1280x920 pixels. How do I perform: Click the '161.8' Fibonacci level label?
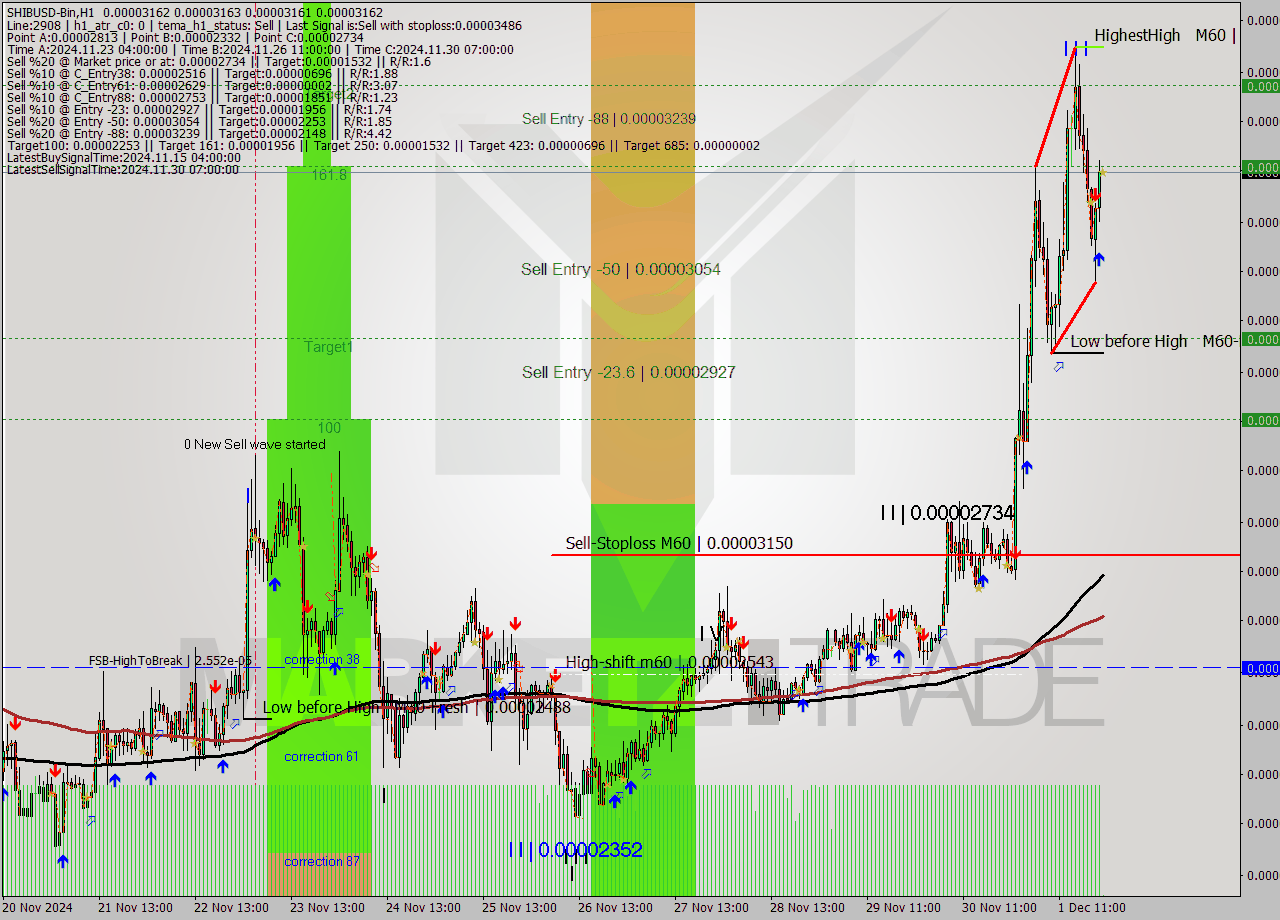pyautogui.click(x=329, y=175)
